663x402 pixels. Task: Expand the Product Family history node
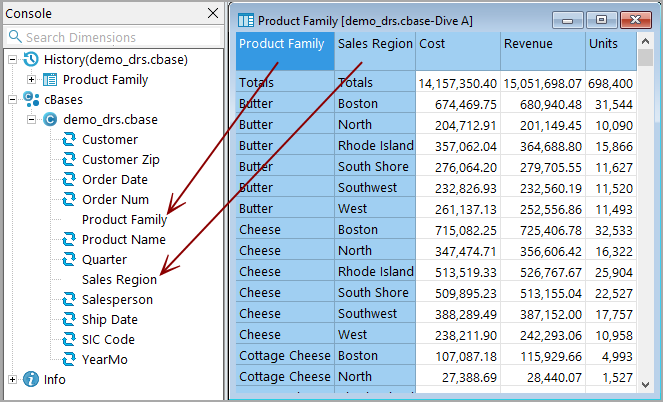point(31,80)
